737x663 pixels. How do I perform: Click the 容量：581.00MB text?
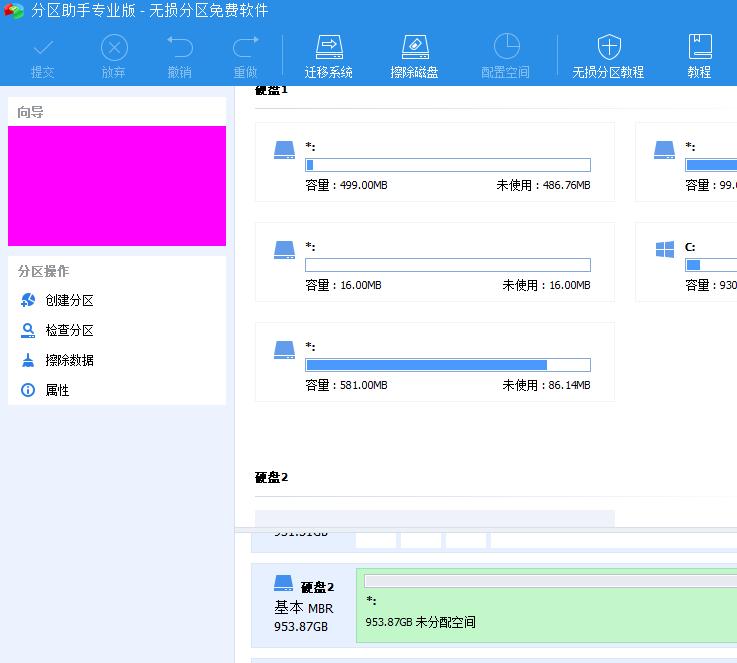pyautogui.click(x=346, y=385)
